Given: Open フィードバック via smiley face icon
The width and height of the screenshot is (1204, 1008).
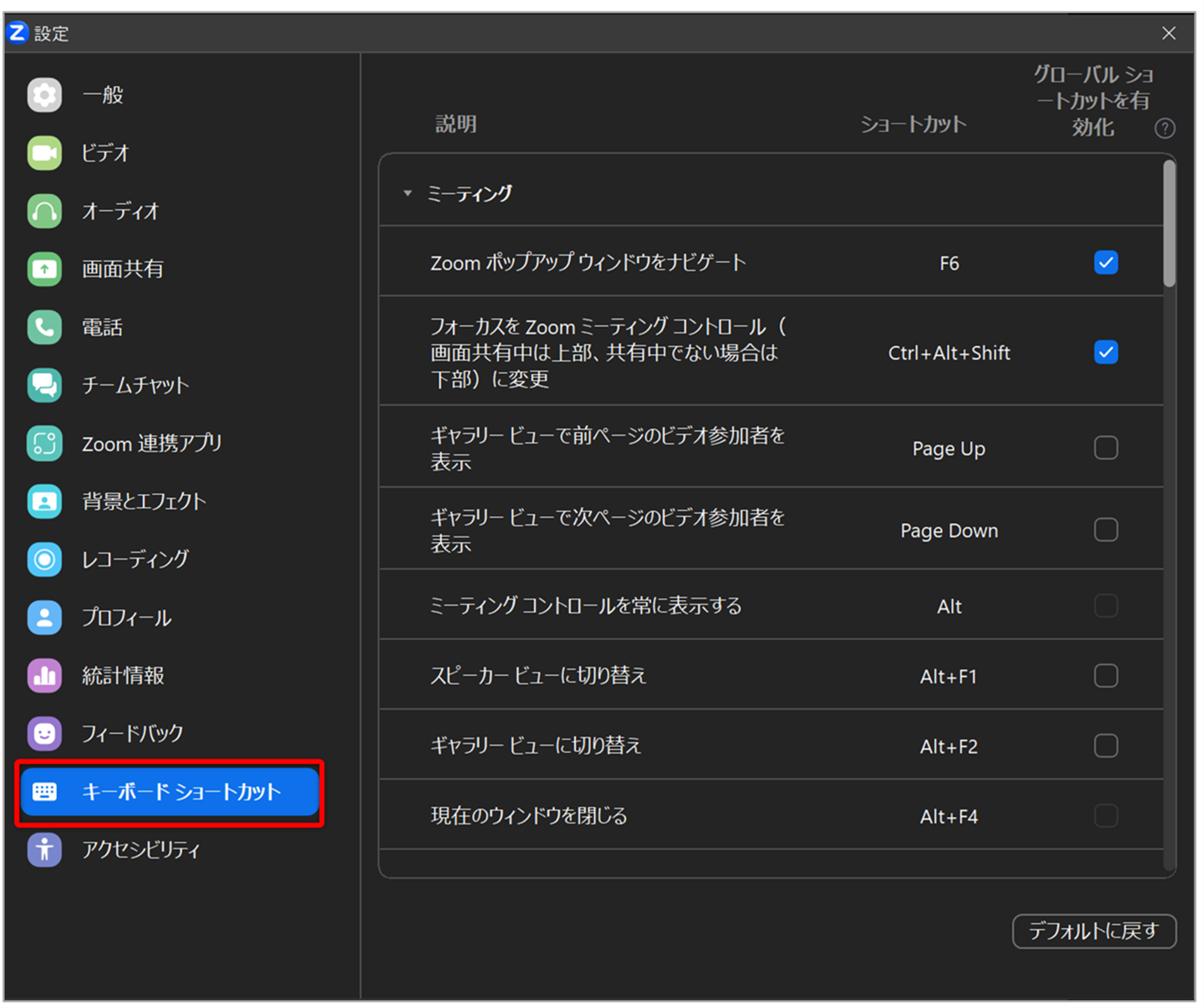Looking at the screenshot, I should pyautogui.click(x=44, y=734).
